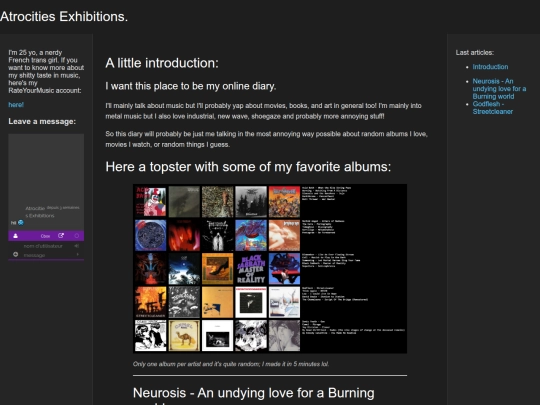
Task: Open the Introduction article link
Action: tap(490, 67)
